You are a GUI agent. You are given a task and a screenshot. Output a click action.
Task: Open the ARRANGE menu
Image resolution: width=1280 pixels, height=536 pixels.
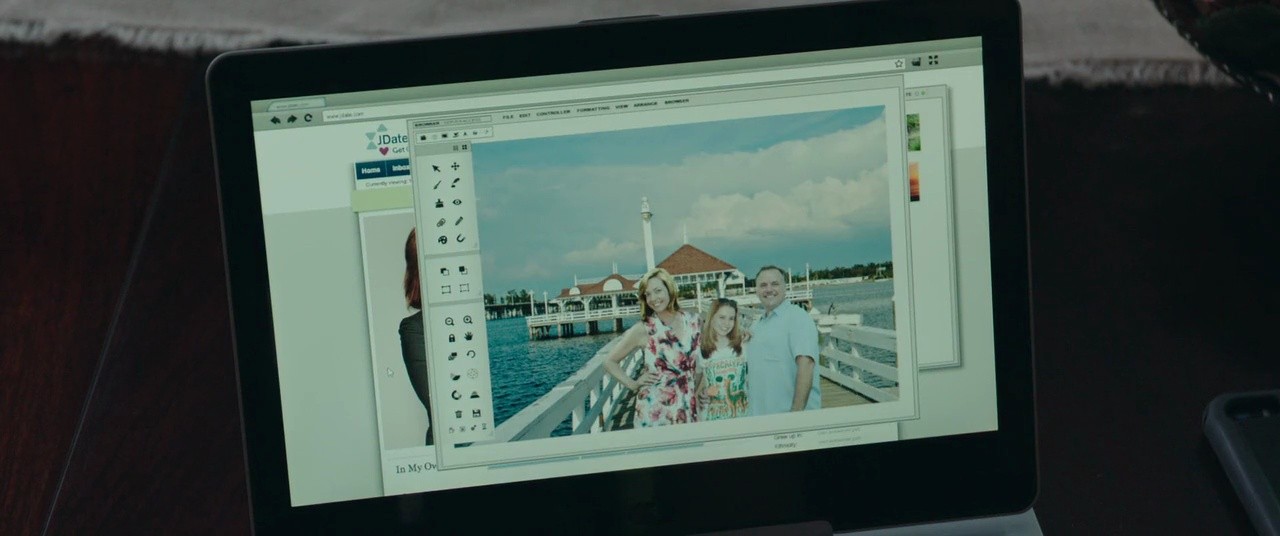tap(645, 104)
